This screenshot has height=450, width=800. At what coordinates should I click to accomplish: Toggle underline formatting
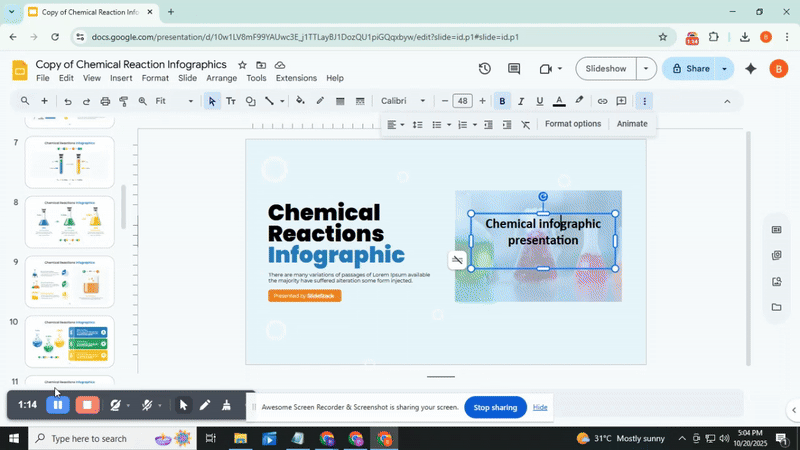(x=540, y=101)
